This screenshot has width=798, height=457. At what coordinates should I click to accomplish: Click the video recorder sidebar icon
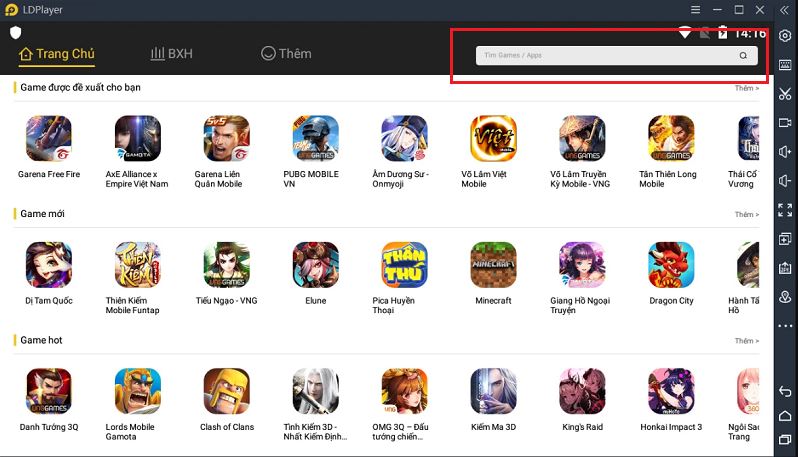tap(785, 123)
